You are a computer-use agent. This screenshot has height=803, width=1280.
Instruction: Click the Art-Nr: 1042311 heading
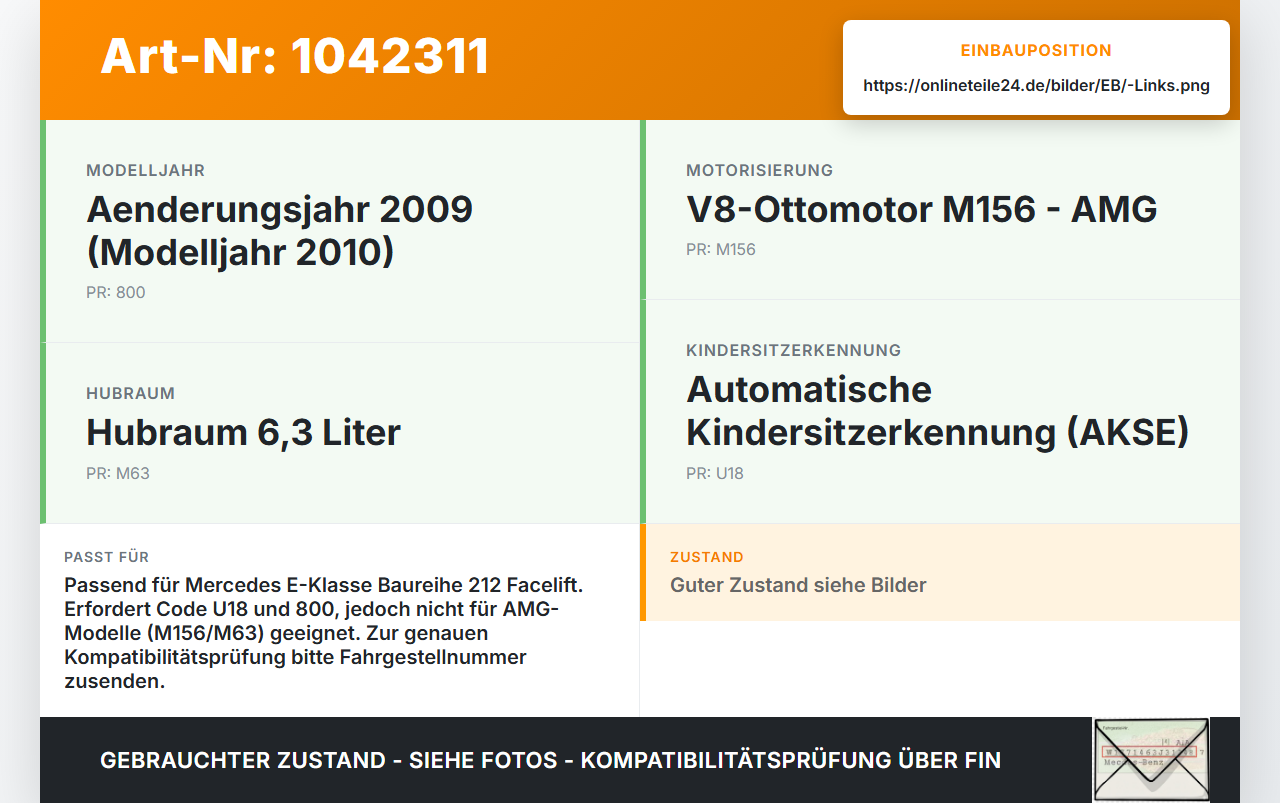(x=295, y=56)
